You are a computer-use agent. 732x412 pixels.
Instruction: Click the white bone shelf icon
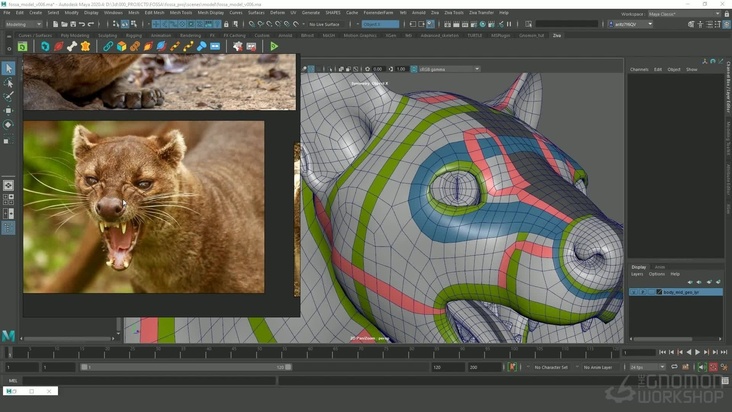[x=72, y=46]
